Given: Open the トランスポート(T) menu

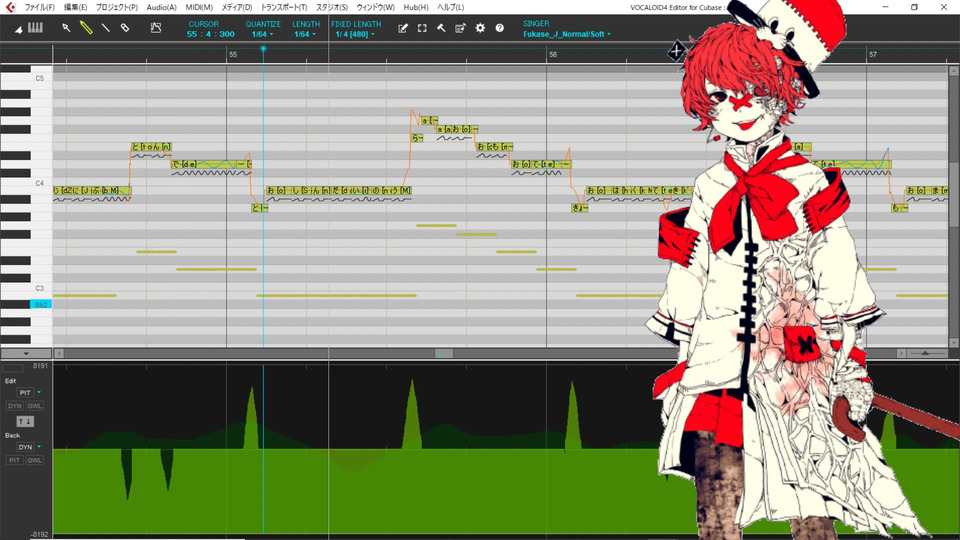Looking at the screenshot, I should click(x=284, y=7).
